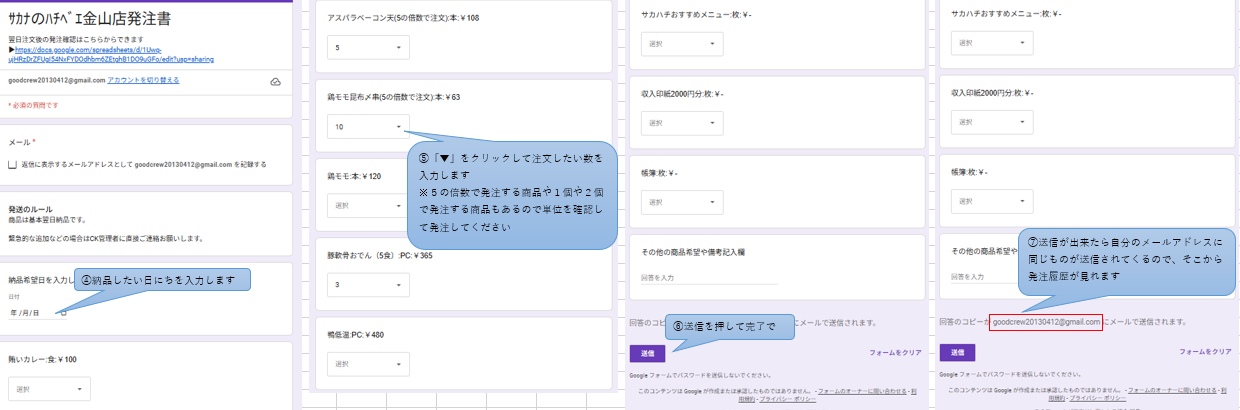This screenshot has height=410, width=1240.
Task: Open the 鶏モモ昆布〆串 dropdown showing 10
Action: (x=368, y=127)
